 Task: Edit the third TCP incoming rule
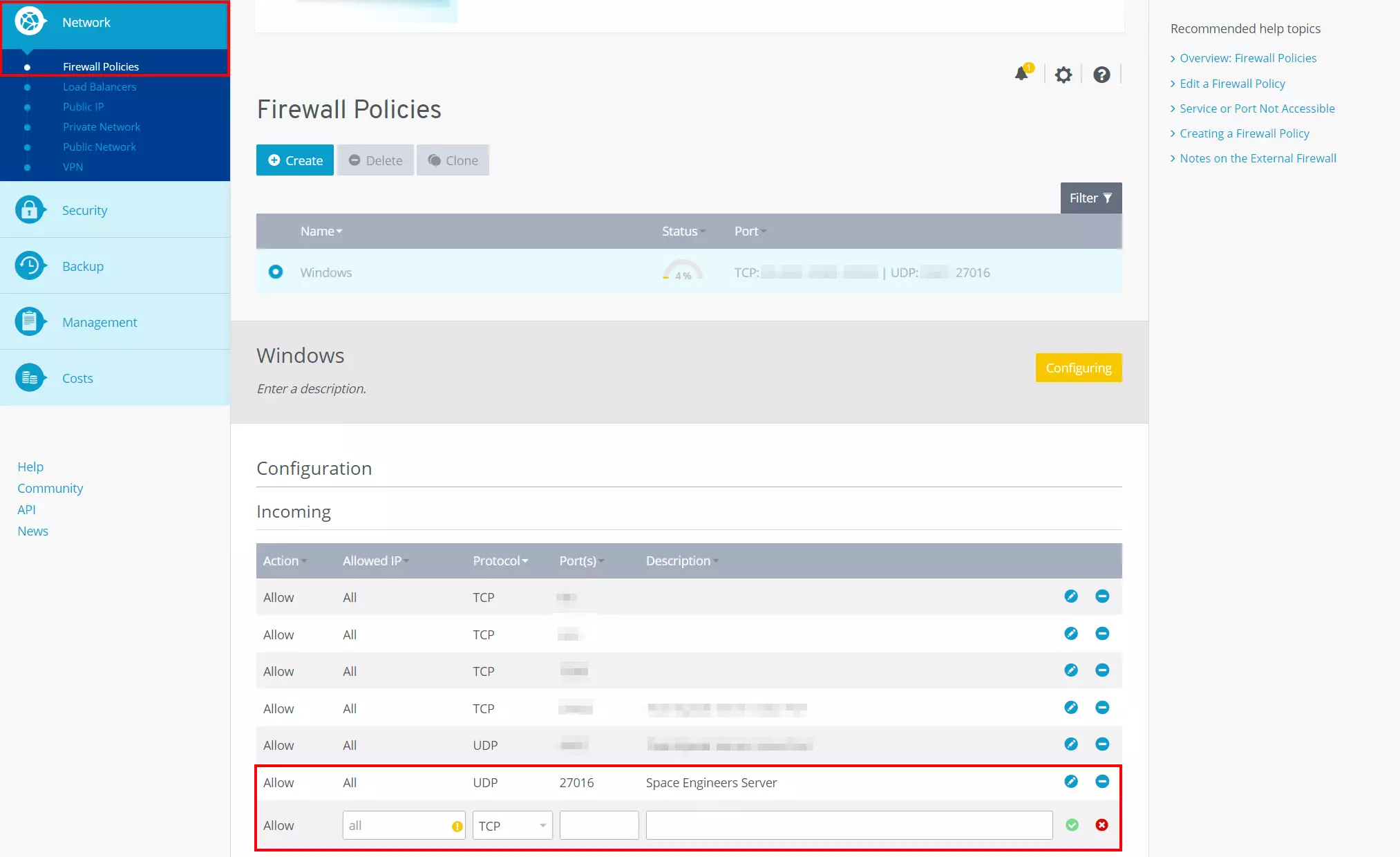1071,670
